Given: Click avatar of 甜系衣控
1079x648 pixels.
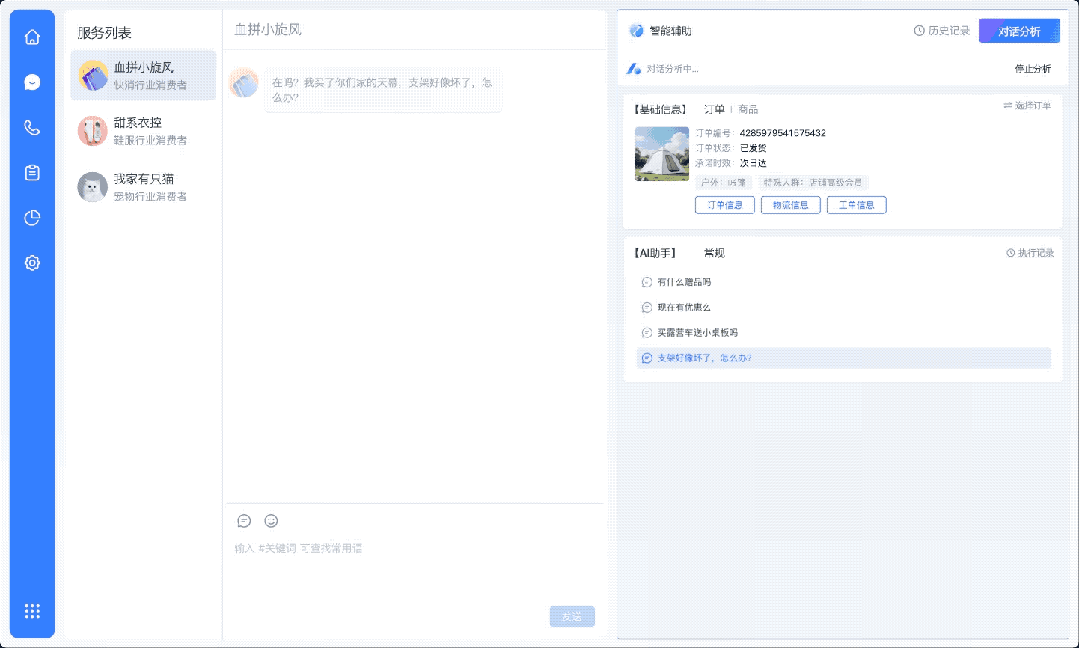Looking at the screenshot, I should pyautogui.click(x=93, y=131).
